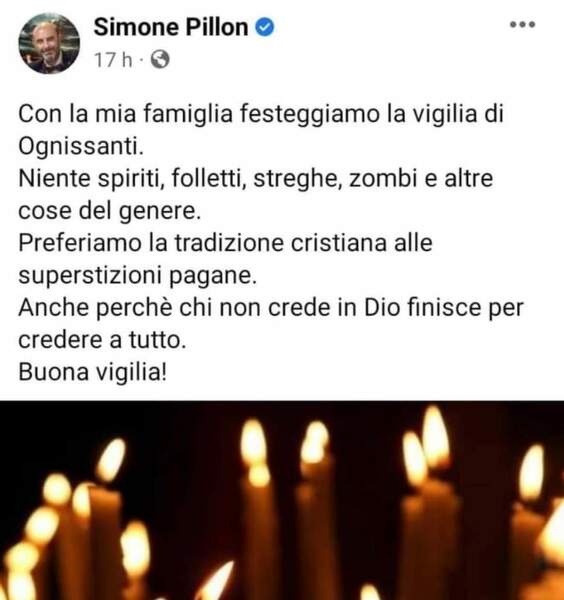564x600 pixels.
Task: Open Simone Pillon's round profile picture
Action: (49, 43)
